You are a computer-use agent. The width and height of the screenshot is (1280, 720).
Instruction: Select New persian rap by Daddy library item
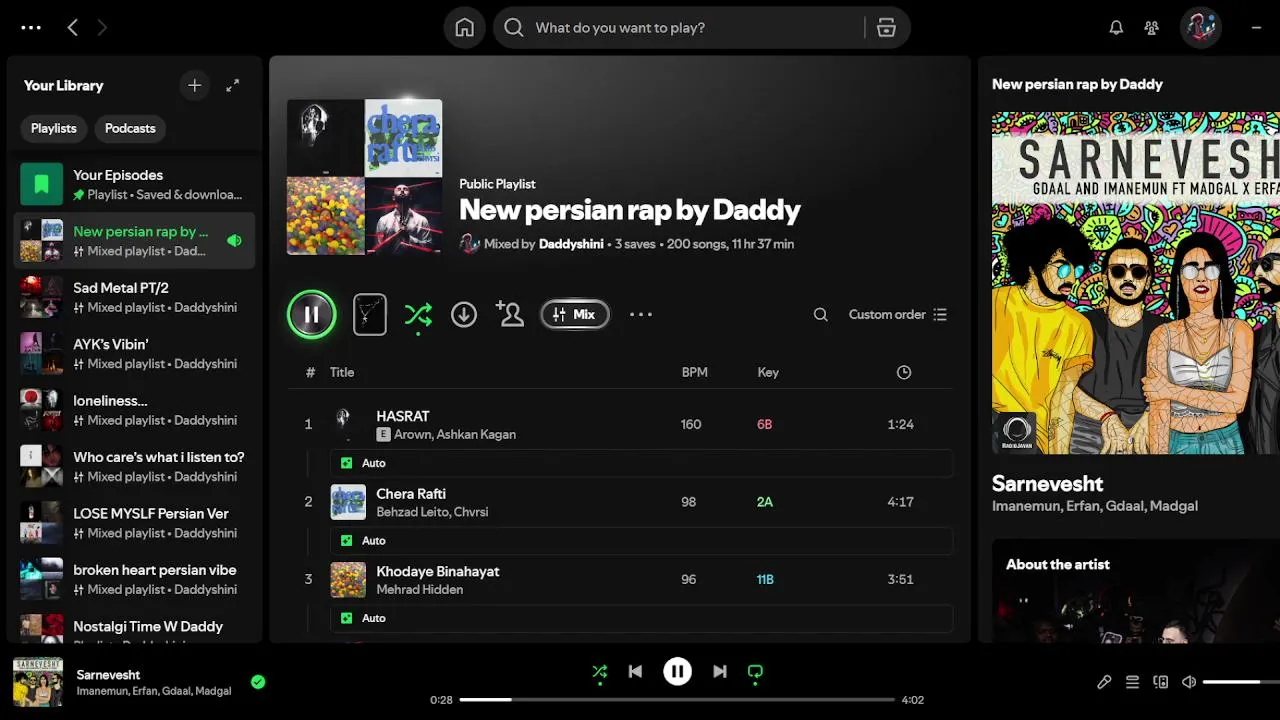pos(135,240)
